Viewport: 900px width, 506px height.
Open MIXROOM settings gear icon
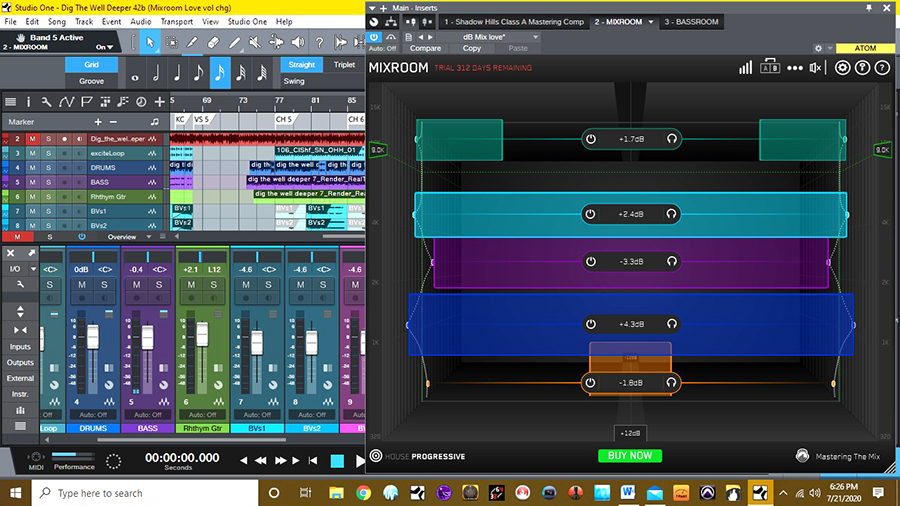(843, 68)
